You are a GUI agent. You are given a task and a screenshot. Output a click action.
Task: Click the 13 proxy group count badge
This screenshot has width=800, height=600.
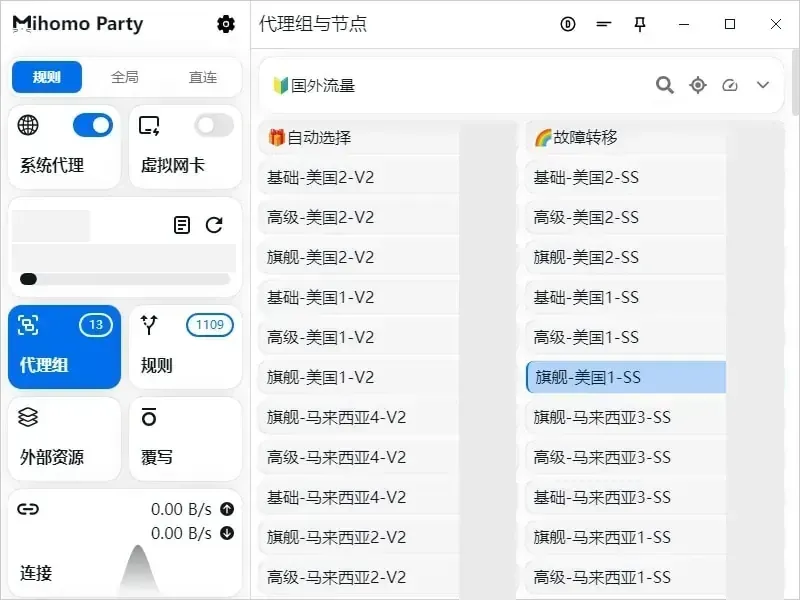(x=96, y=325)
